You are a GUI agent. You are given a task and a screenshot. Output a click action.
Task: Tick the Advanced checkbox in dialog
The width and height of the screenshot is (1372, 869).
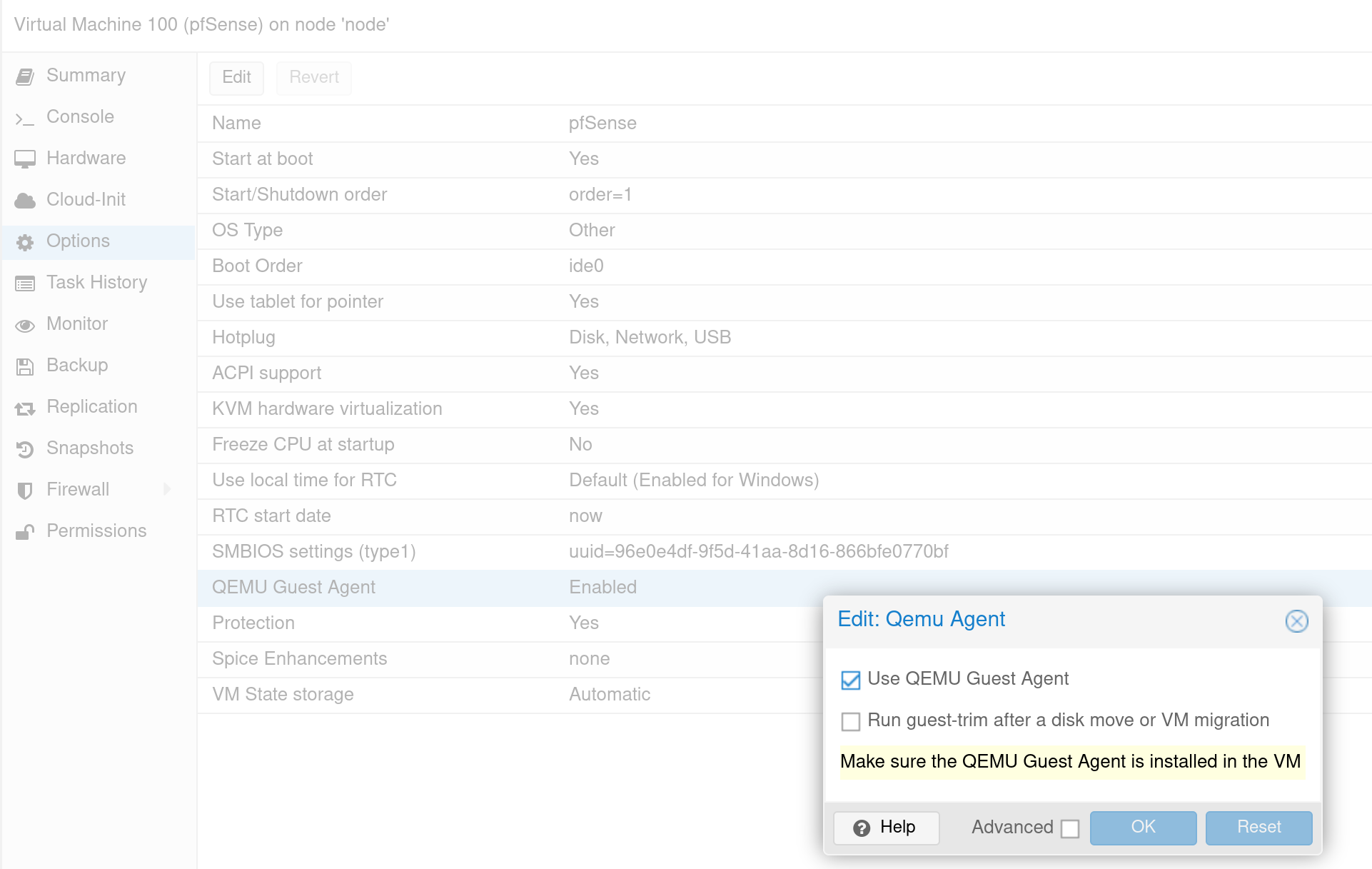coord(1069,828)
